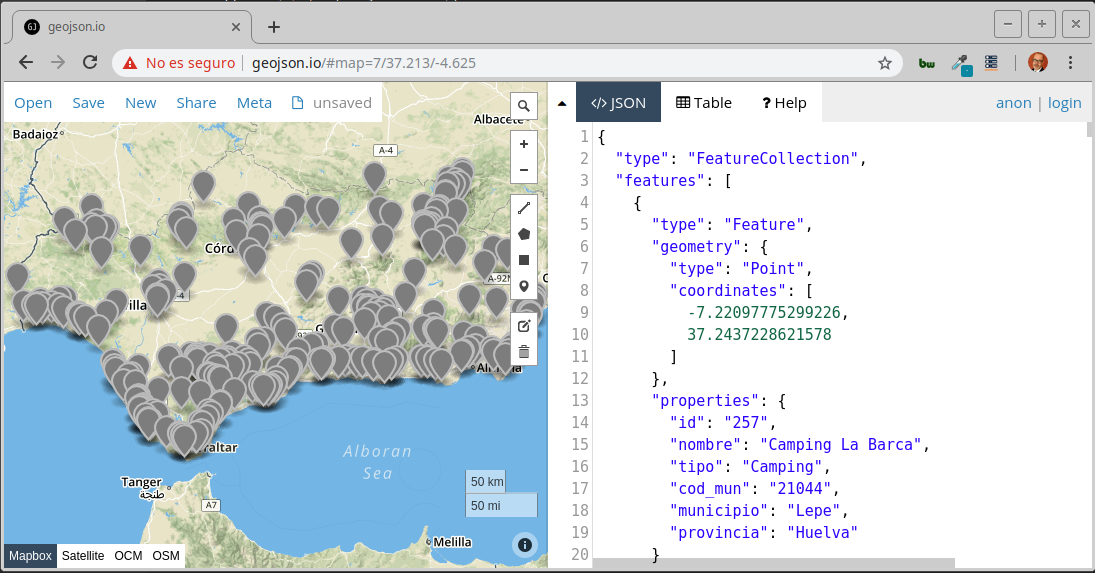Zoom in on the map
This screenshot has width=1095, height=573.
tap(524, 144)
